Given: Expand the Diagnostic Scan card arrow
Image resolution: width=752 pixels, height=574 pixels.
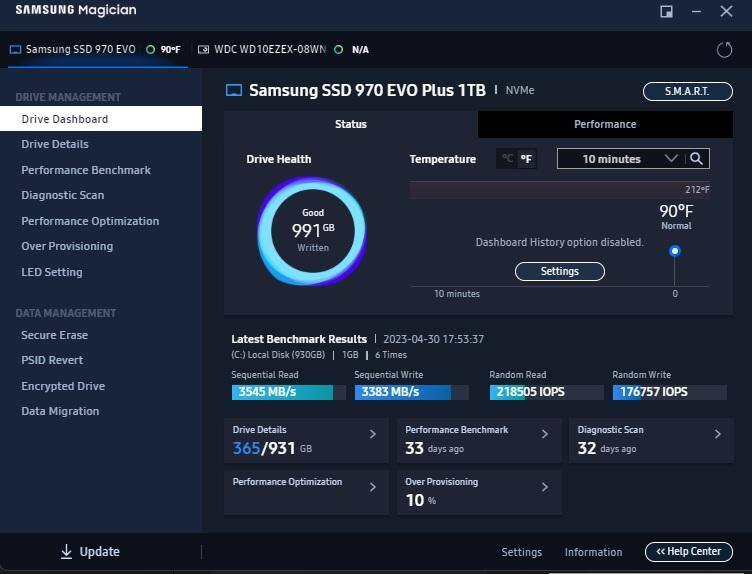Looking at the screenshot, I should pyautogui.click(x=718, y=434).
